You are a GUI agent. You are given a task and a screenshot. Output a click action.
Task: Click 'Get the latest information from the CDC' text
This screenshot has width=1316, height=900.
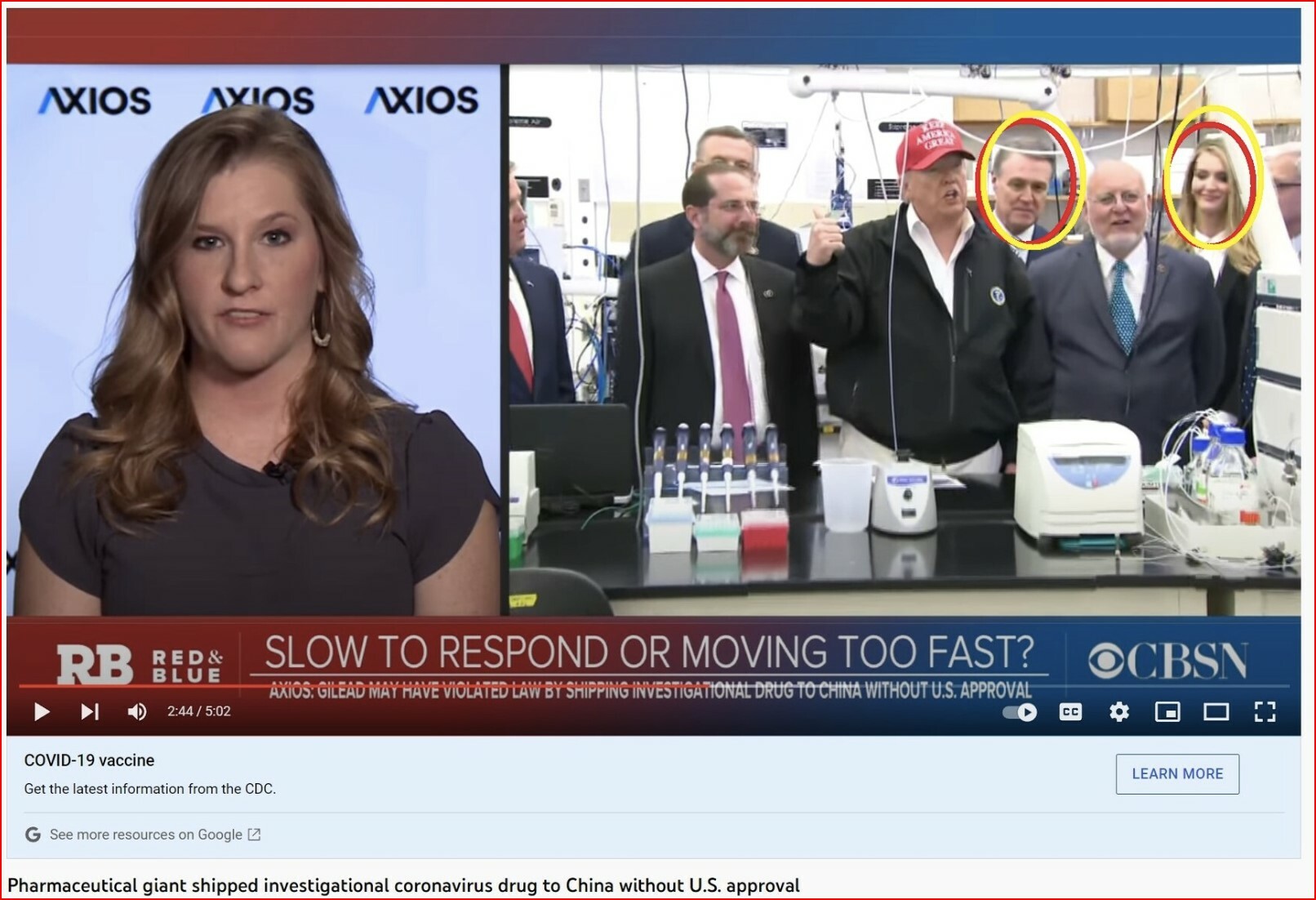[x=150, y=789]
